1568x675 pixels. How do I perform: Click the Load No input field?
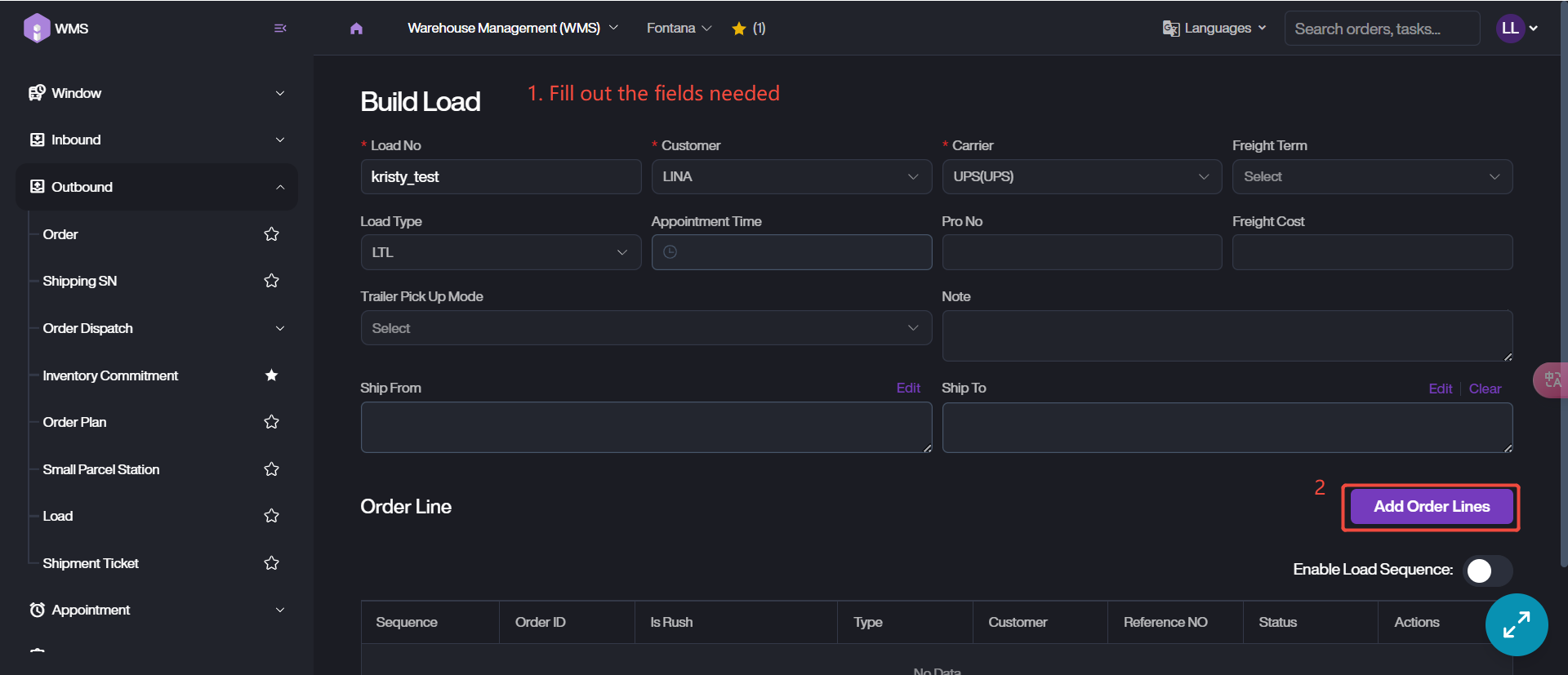tap(501, 177)
